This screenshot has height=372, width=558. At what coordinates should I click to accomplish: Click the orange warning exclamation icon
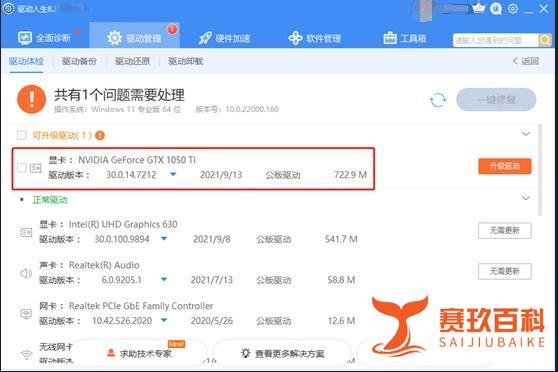(32, 99)
